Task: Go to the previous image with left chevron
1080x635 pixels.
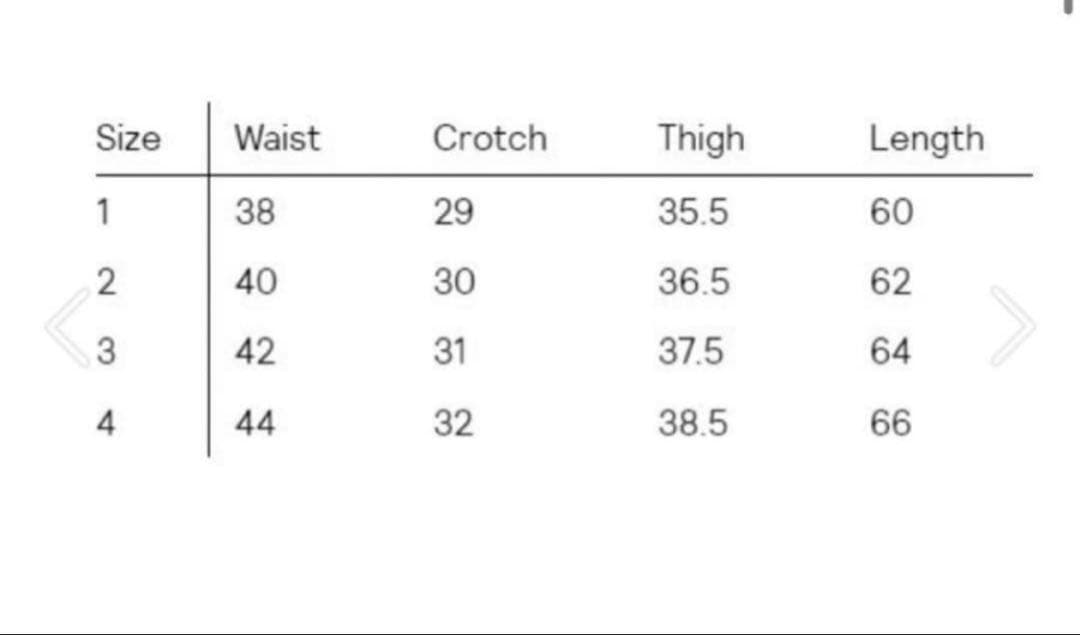Action: (x=68, y=327)
